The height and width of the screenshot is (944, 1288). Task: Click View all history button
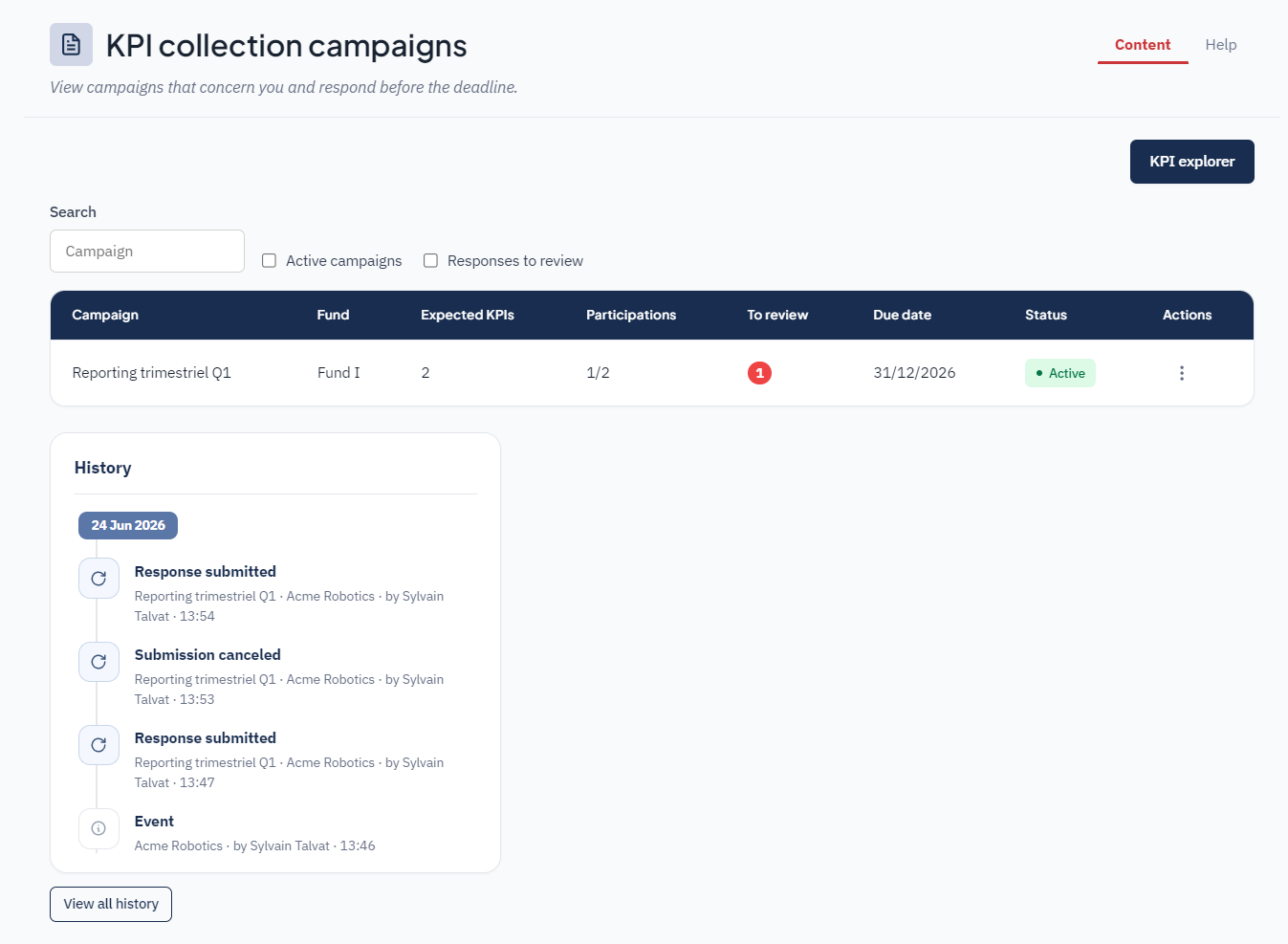(x=111, y=904)
